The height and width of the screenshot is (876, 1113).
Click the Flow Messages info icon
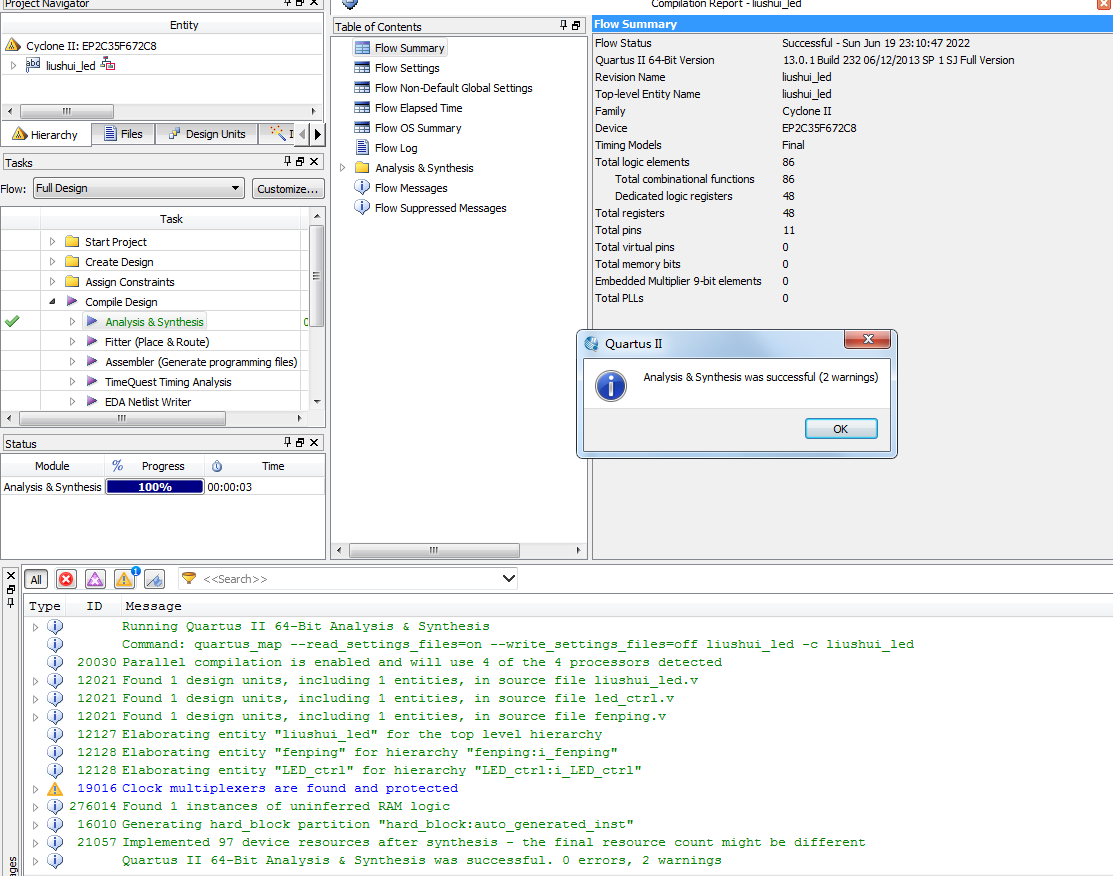tap(362, 188)
